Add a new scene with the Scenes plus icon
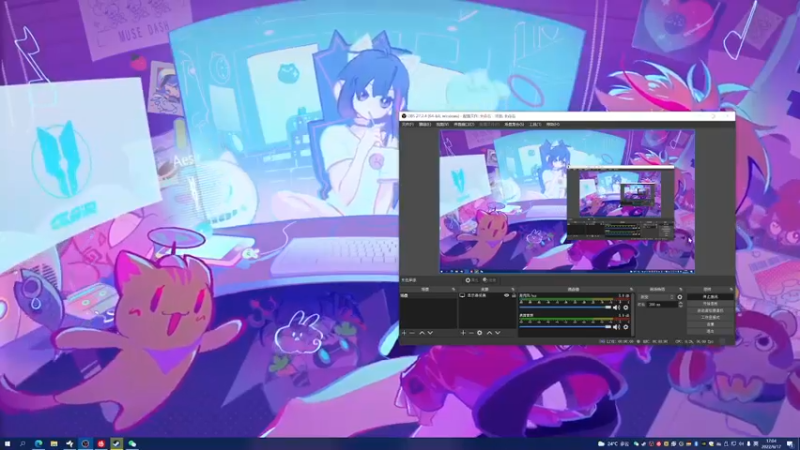The image size is (800, 450). [404, 333]
